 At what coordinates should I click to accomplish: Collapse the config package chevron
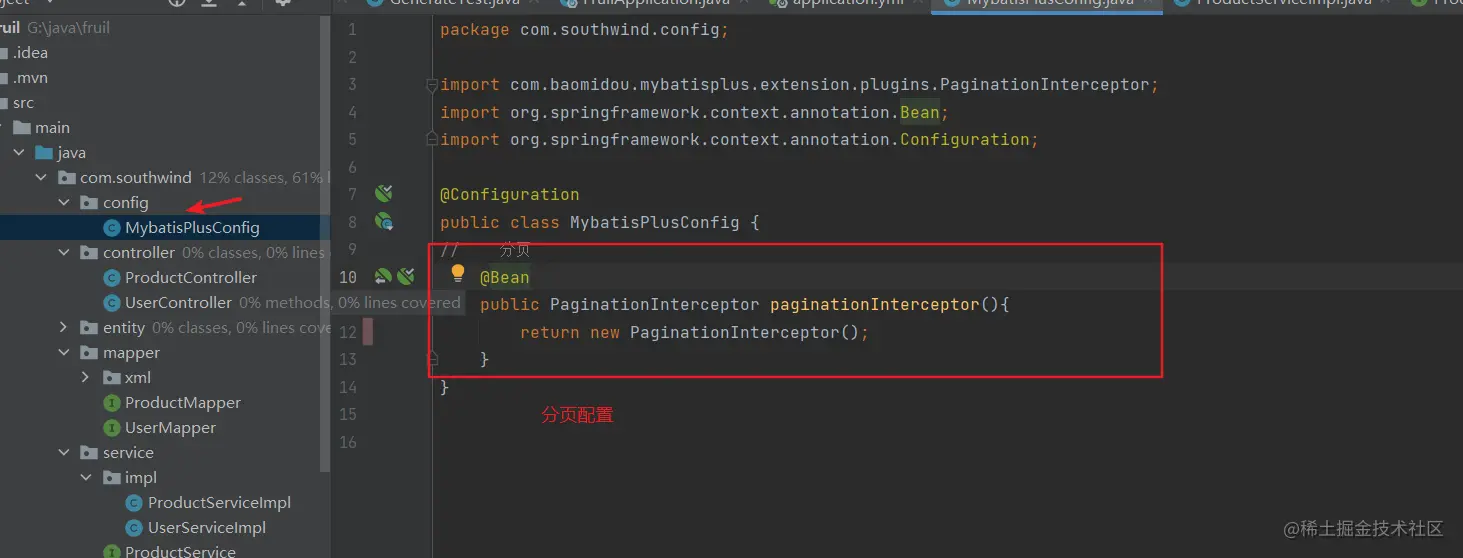tap(64, 203)
